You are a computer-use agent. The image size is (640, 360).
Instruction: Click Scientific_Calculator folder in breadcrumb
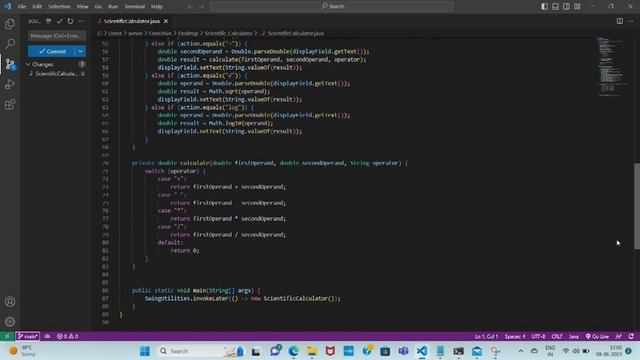pos(229,33)
